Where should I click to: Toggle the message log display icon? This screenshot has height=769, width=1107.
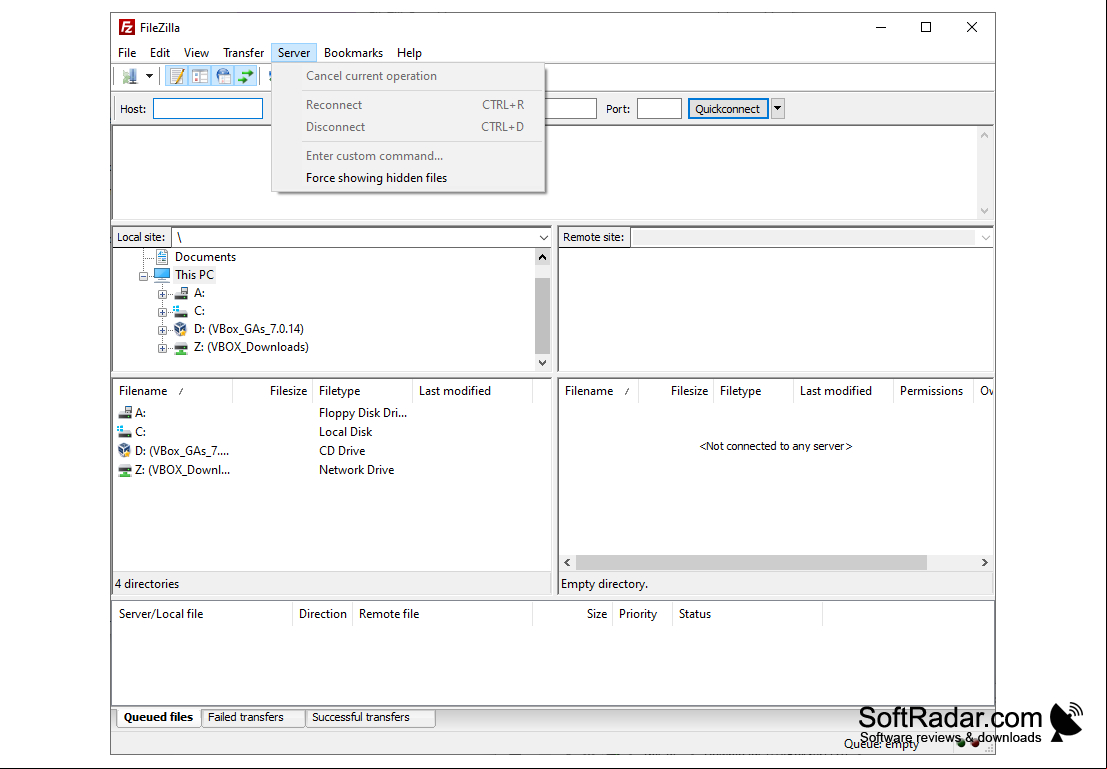click(x=177, y=76)
